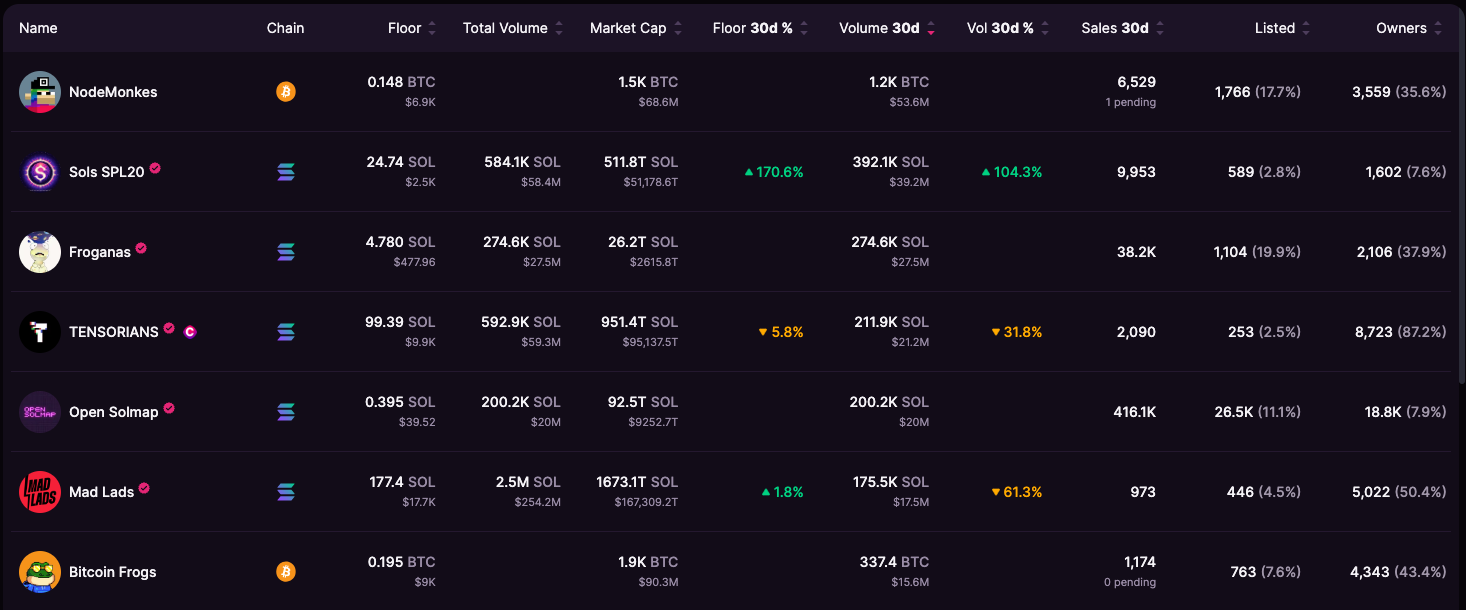Sort the table by Floor column arrows
The image size is (1466, 610).
(x=432, y=28)
